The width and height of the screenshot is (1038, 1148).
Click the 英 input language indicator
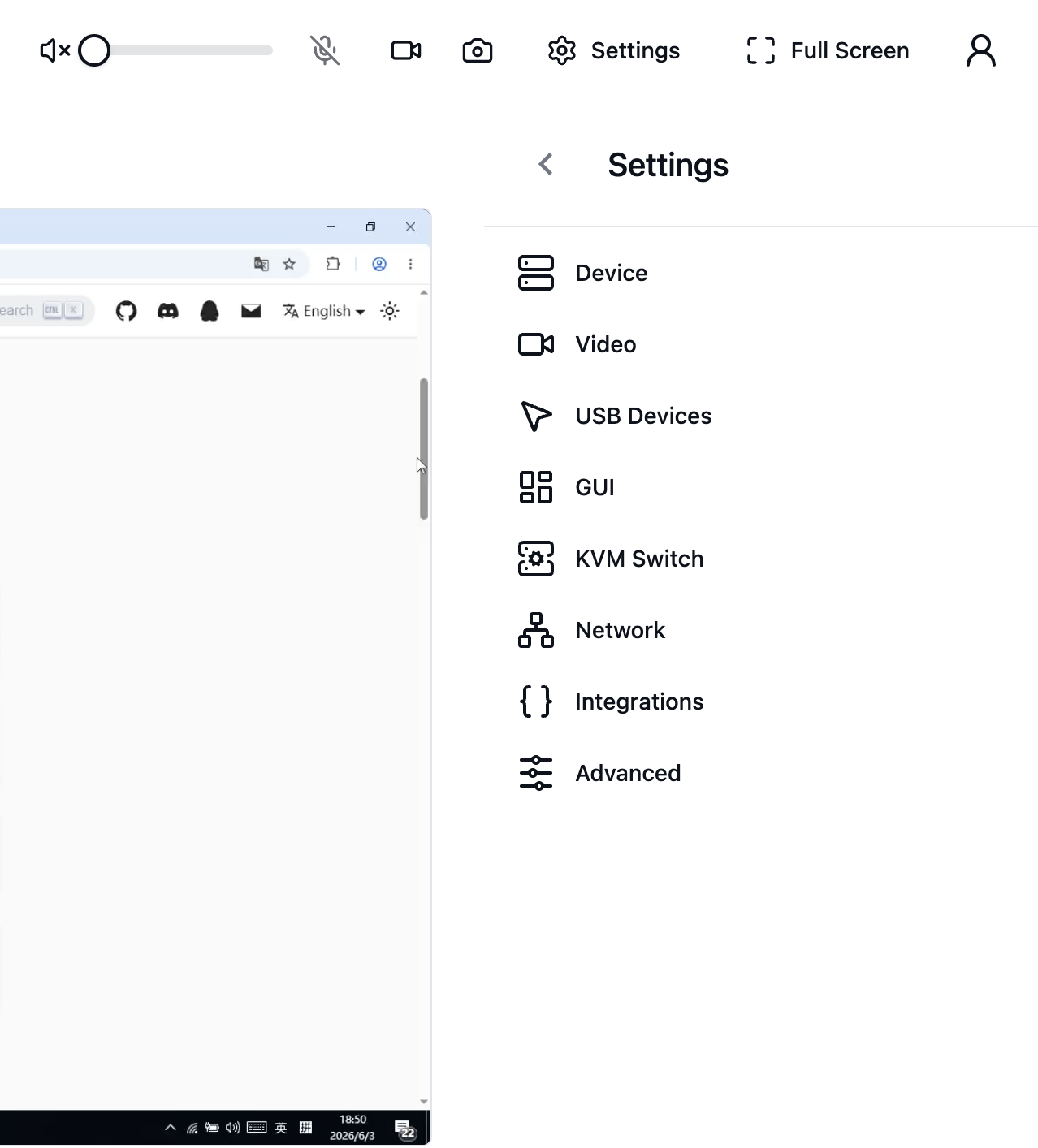point(281,1127)
